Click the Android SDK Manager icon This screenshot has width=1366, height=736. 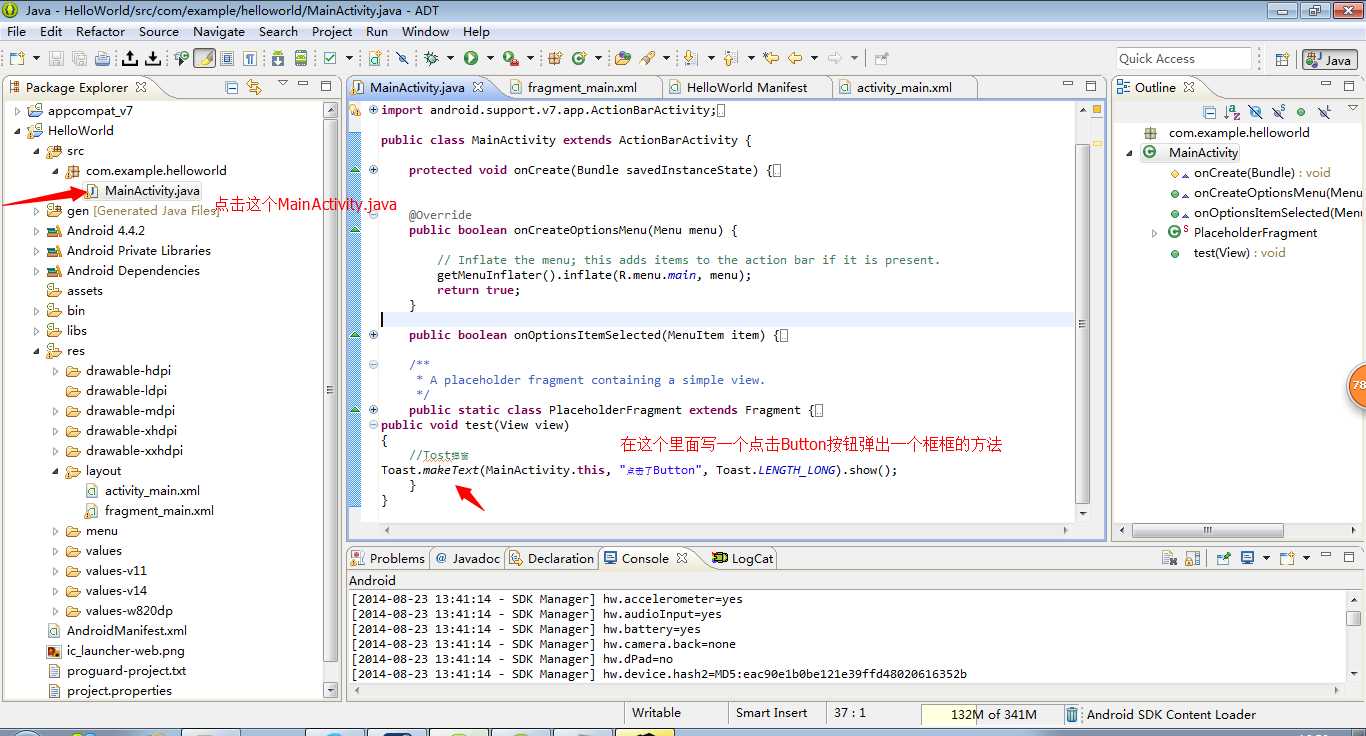click(277, 58)
